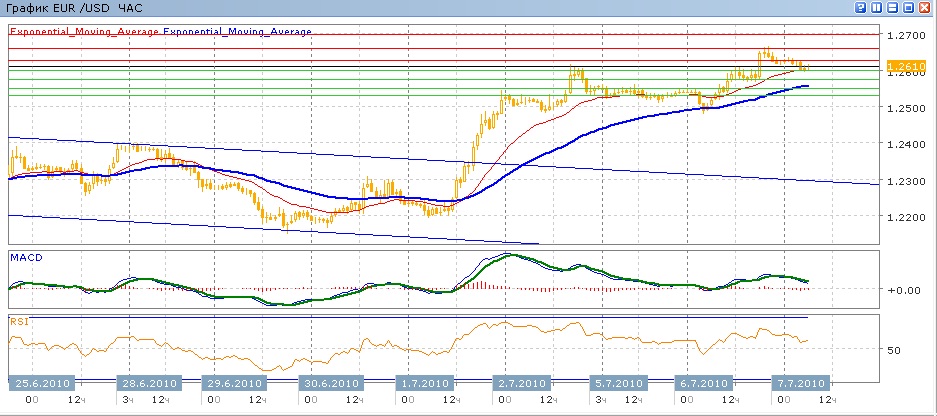Click the orange 1.2610 current price tag

pyautogui.click(x=903, y=66)
